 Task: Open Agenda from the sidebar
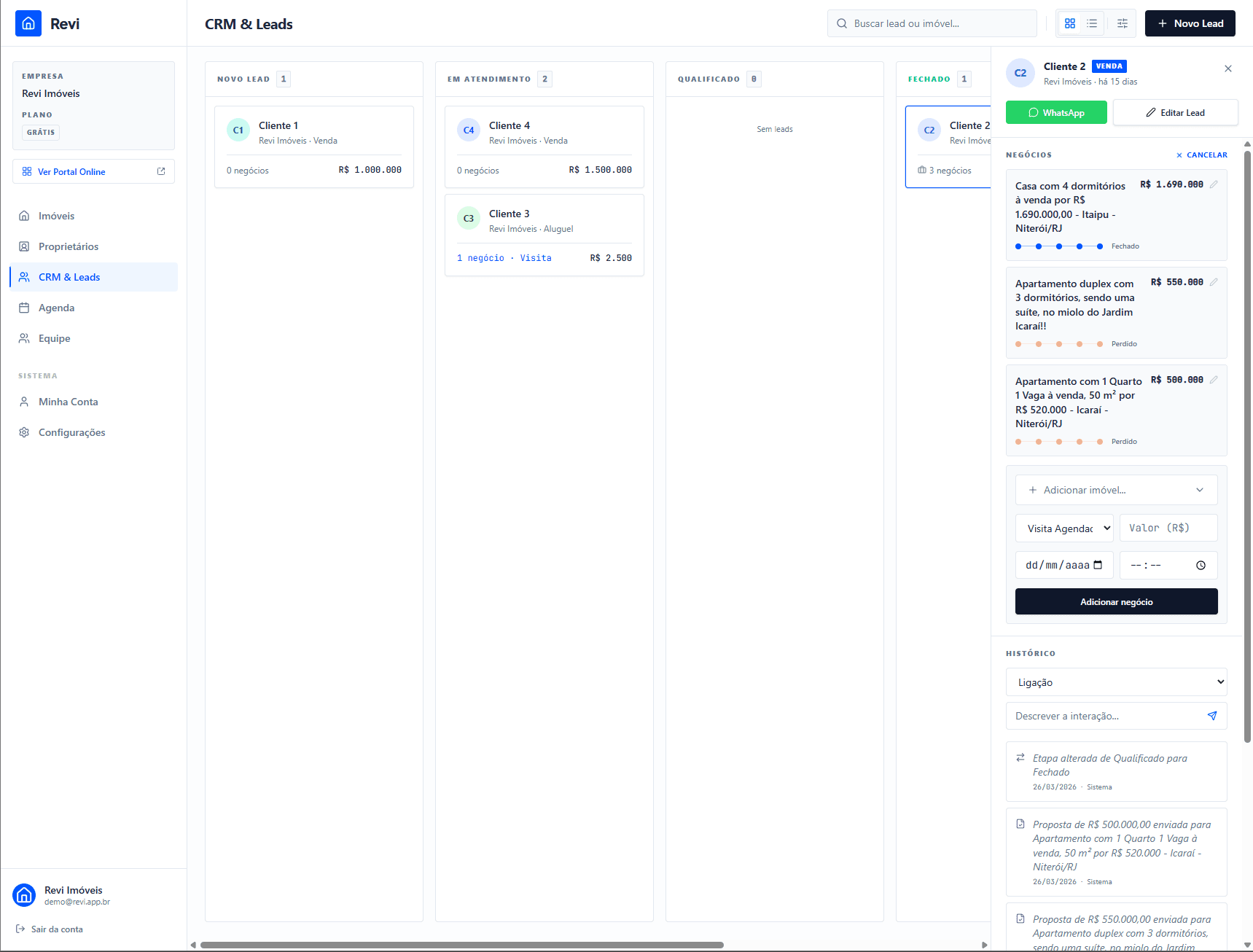56,308
